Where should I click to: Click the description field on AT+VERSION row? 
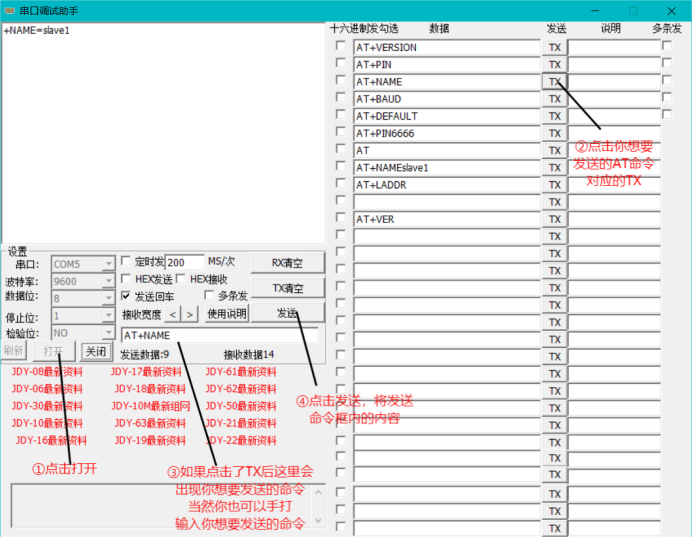pyautogui.click(x=614, y=47)
